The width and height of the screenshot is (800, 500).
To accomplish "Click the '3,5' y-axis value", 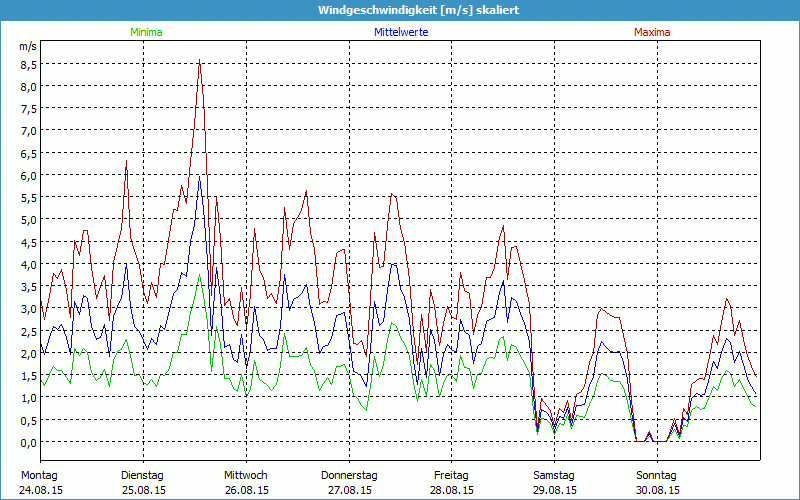I will (29, 287).
